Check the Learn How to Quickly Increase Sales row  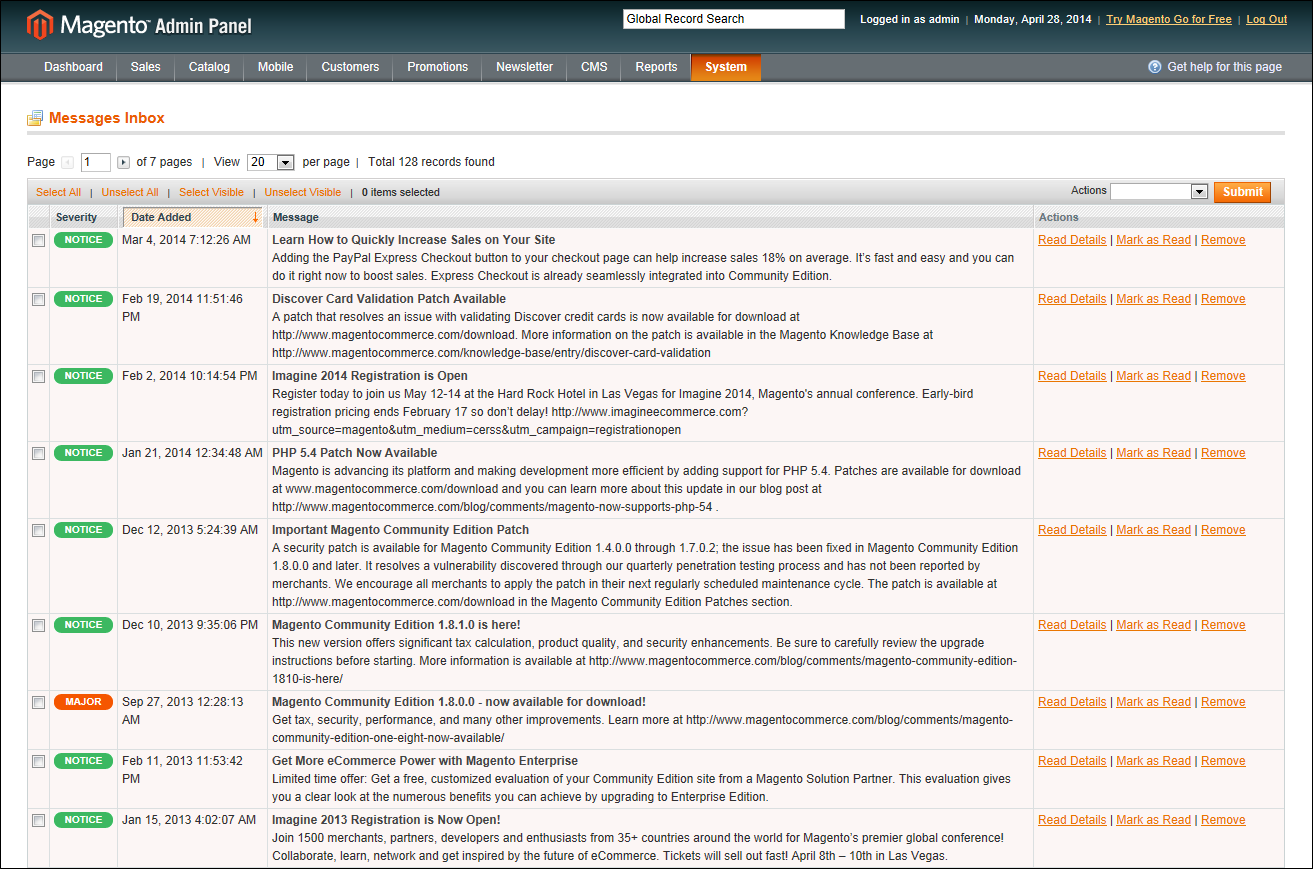[38, 241]
